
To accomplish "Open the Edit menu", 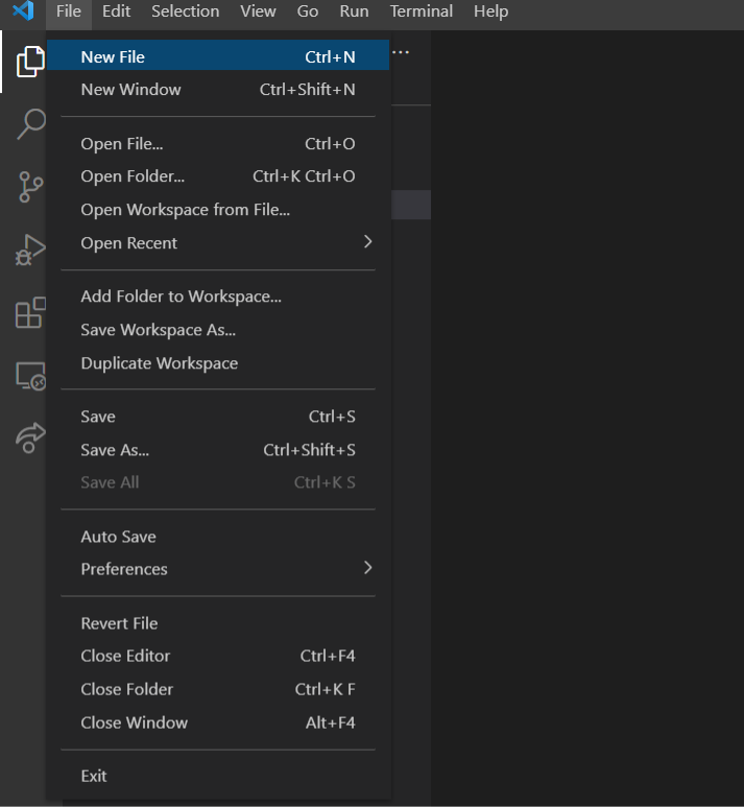I will 116,11.
